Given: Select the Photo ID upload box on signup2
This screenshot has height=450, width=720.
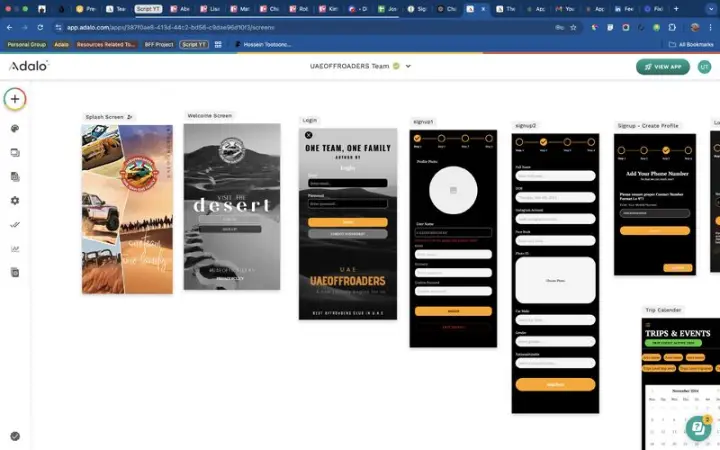Looking at the screenshot, I should 555,280.
